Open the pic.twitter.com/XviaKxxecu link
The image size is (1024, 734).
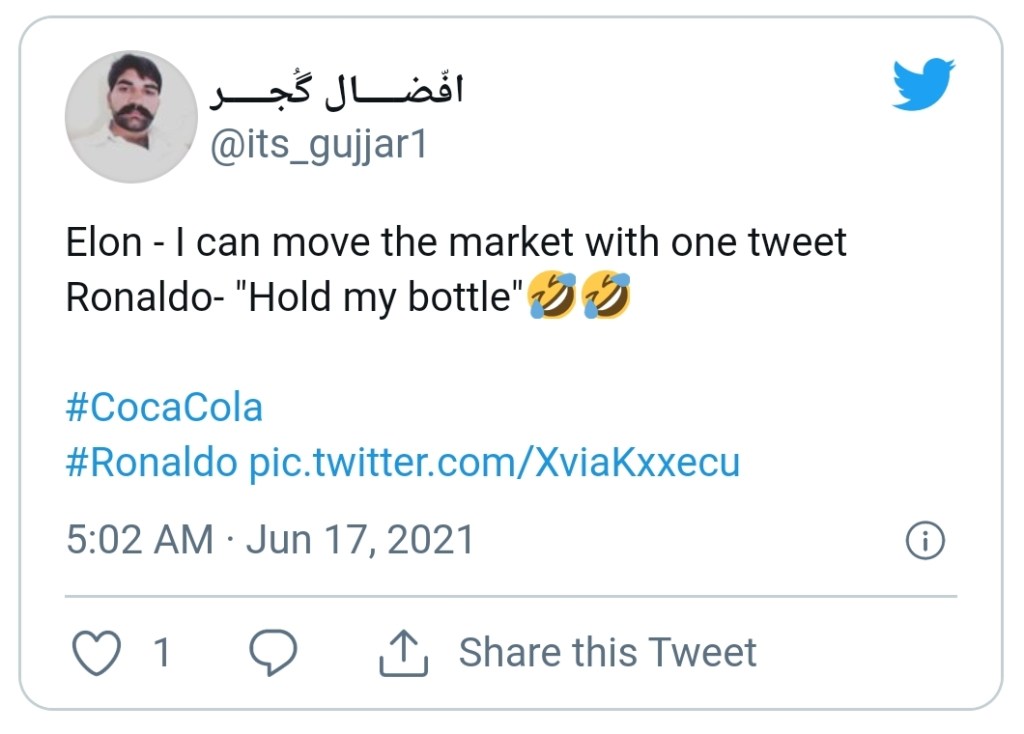tap(494, 462)
